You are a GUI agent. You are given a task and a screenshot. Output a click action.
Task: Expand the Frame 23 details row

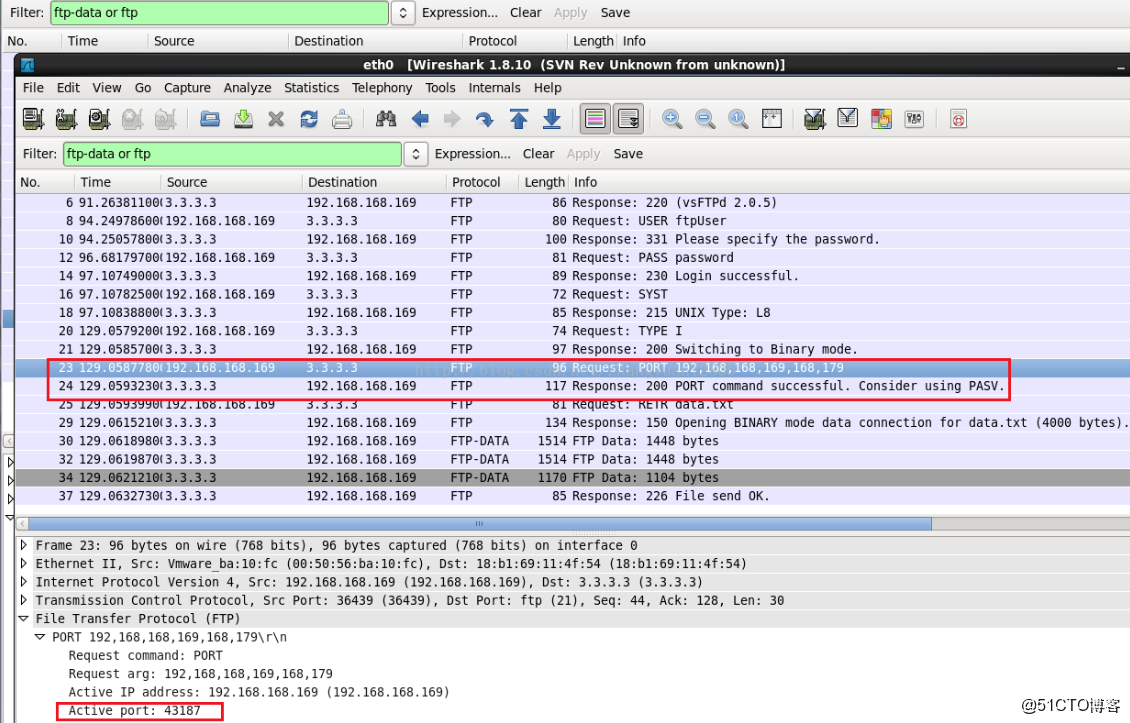pos(24,545)
